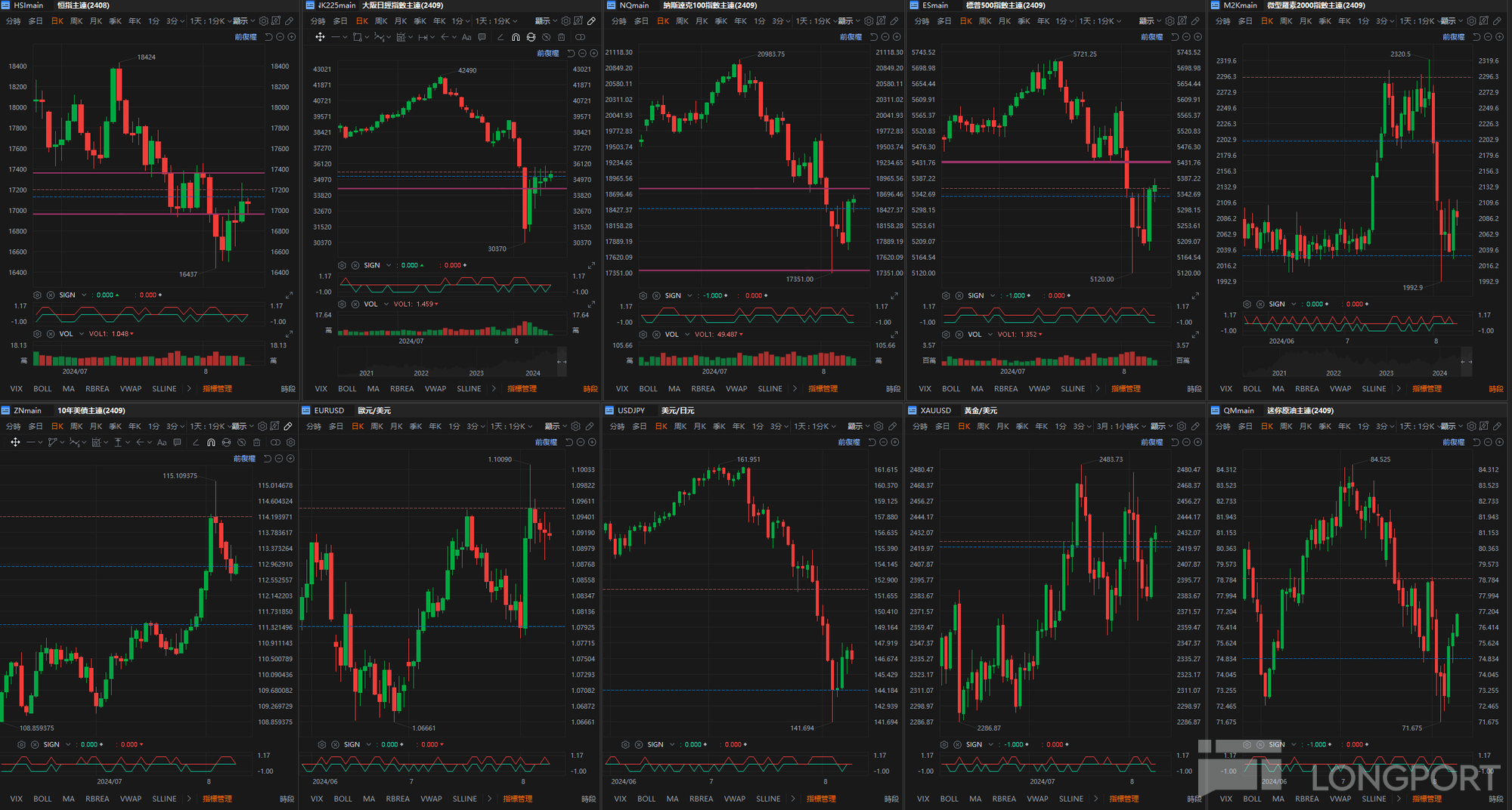Viewport: 1512px width, 810px height.
Task: Switch HSImain chart to 周K tab
Action: (76, 21)
